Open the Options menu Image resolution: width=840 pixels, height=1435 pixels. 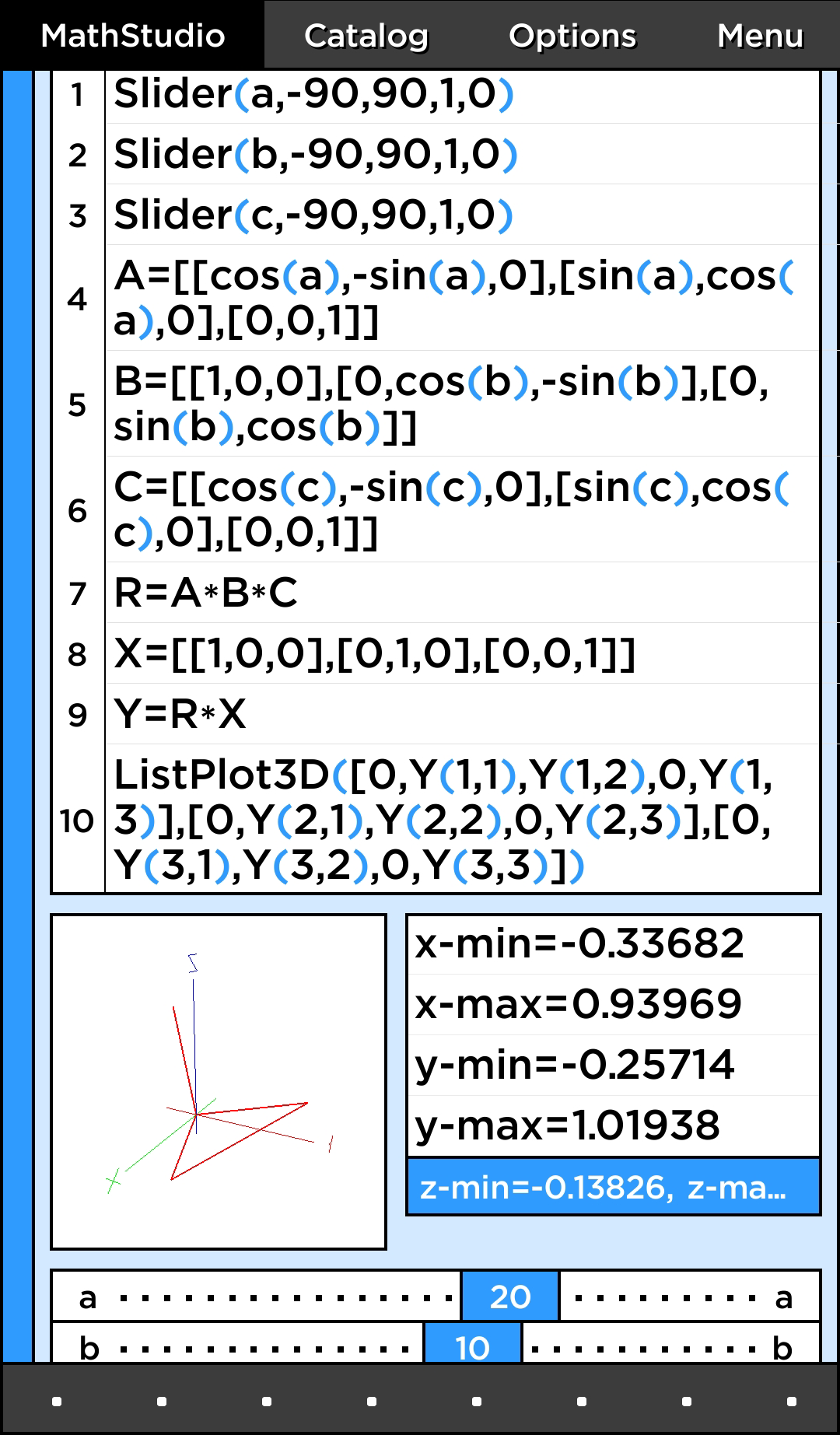(x=572, y=35)
